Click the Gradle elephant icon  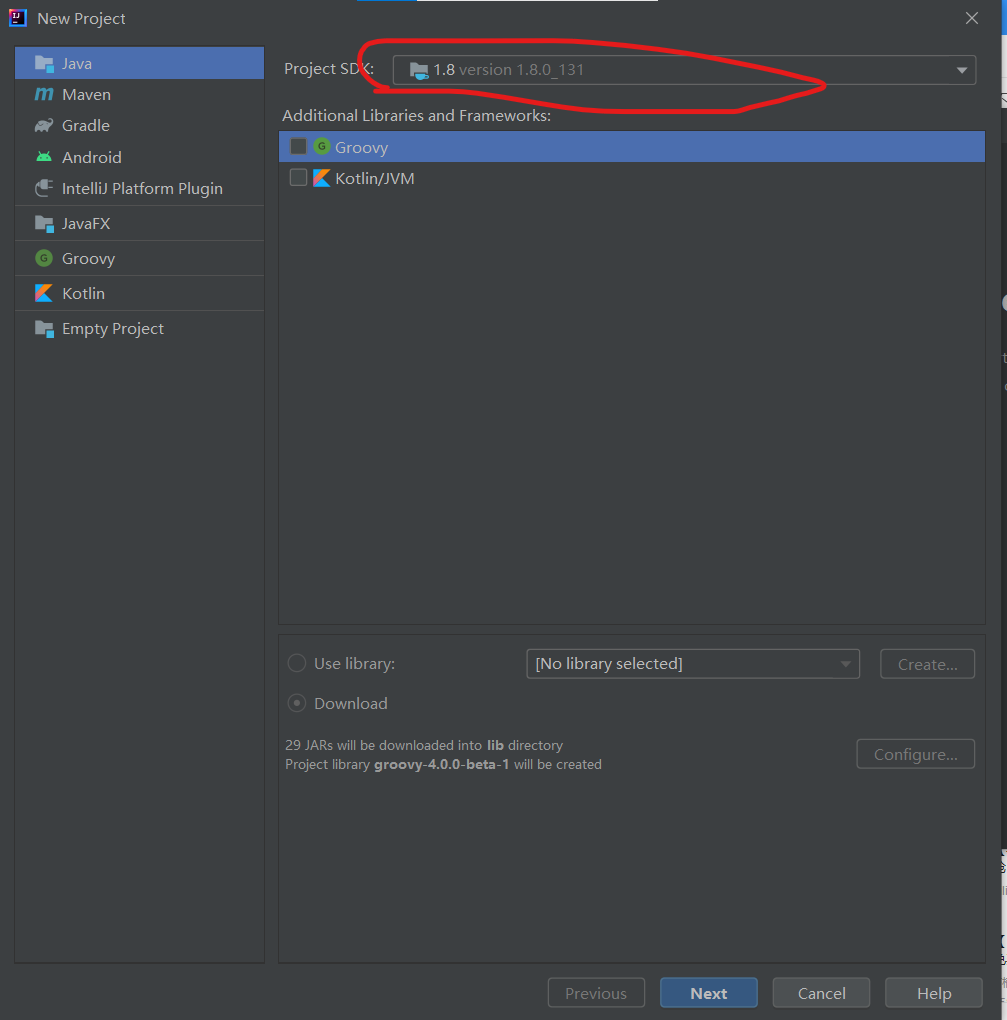(44, 125)
